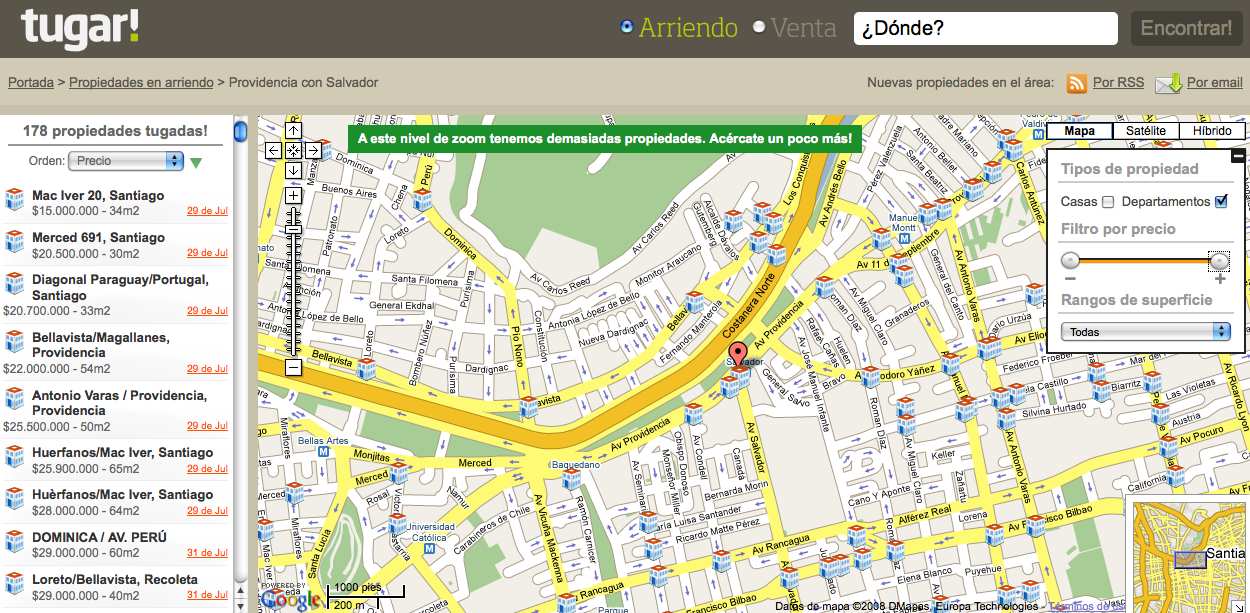Select the Arriendo radio option
The height and width of the screenshot is (613, 1250).
click(627, 27)
